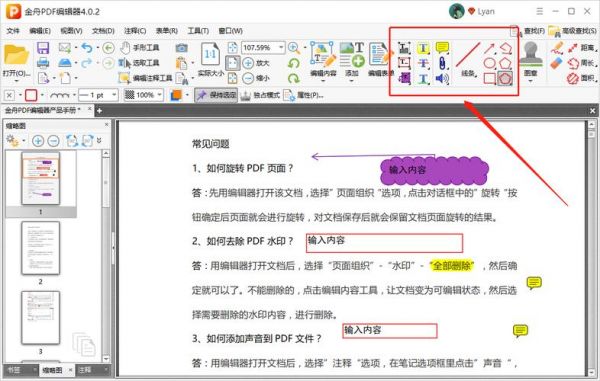
Task: Select the yellow Sticky note tool
Action: (442, 48)
